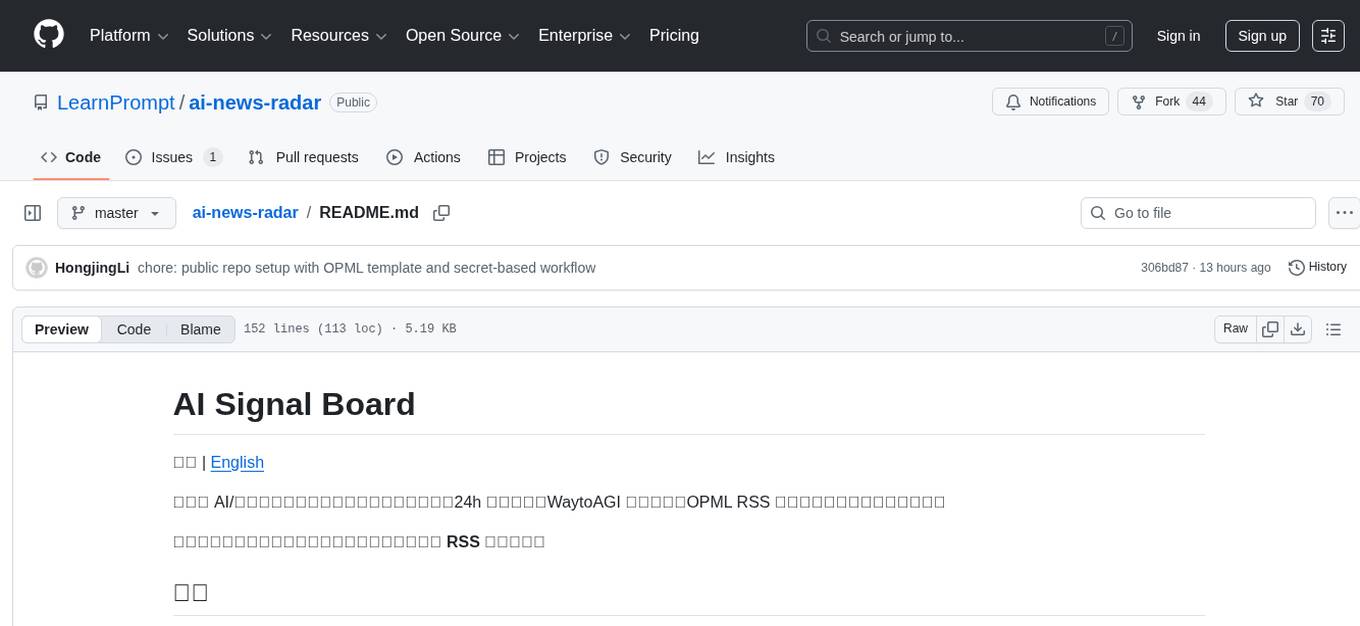Open the three-dot more file actions menu
The width and height of the screenshot is (1360, 626).
click(1345, 213)
